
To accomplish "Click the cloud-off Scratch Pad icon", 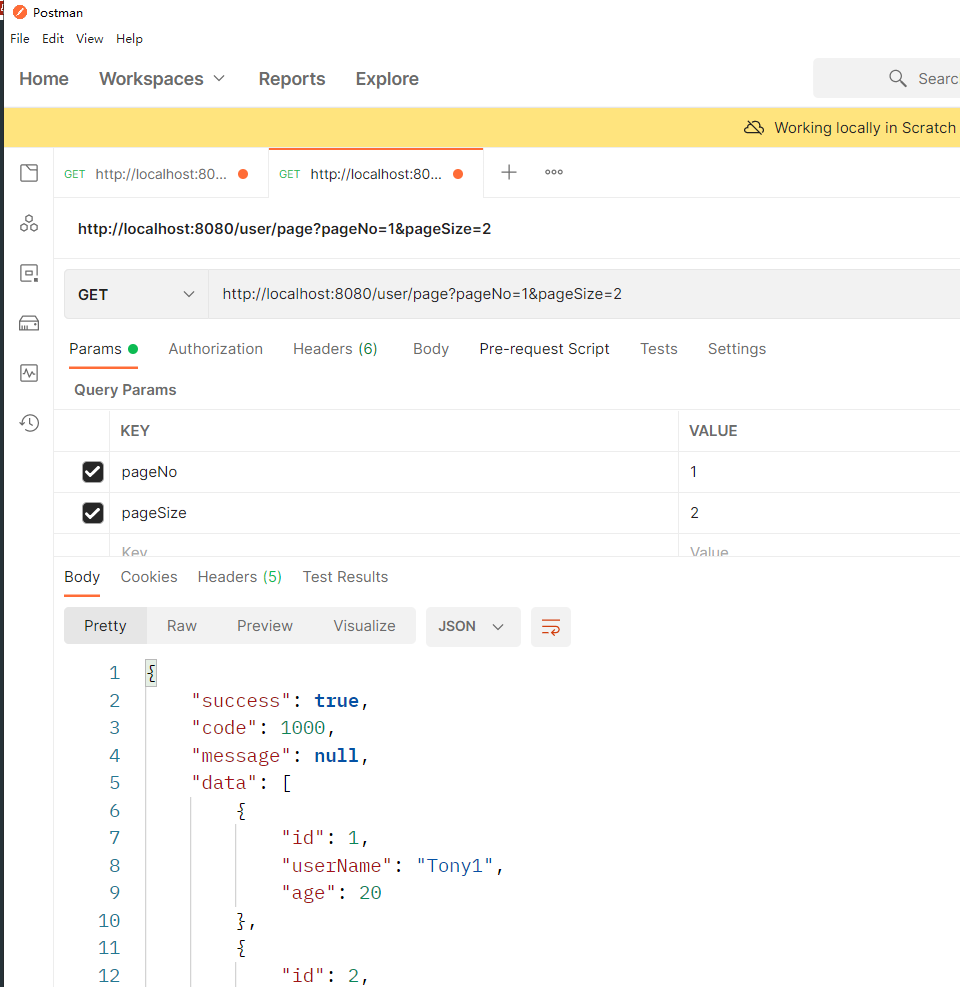I will click(x=754, y=128).
